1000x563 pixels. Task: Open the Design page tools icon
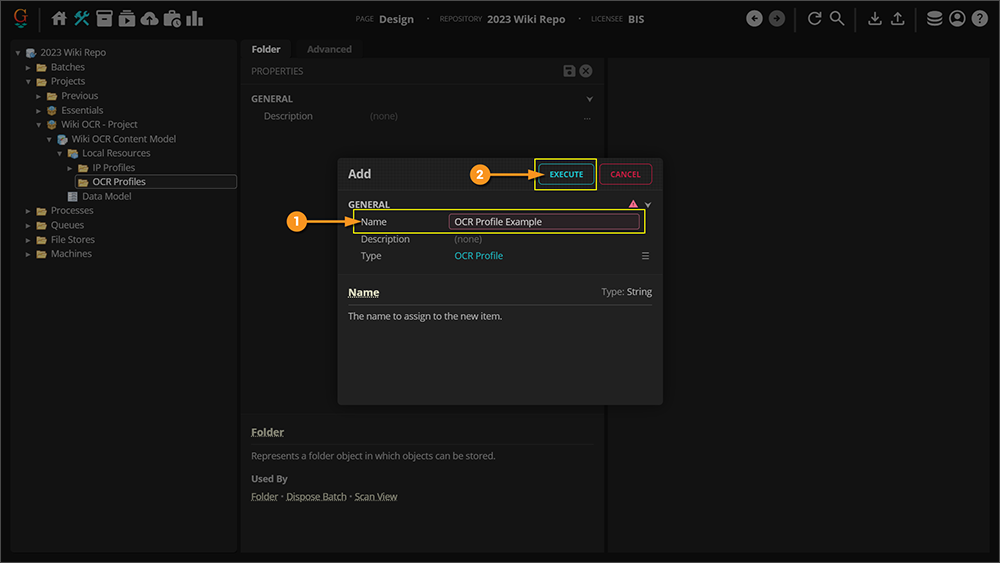(82, 18)
